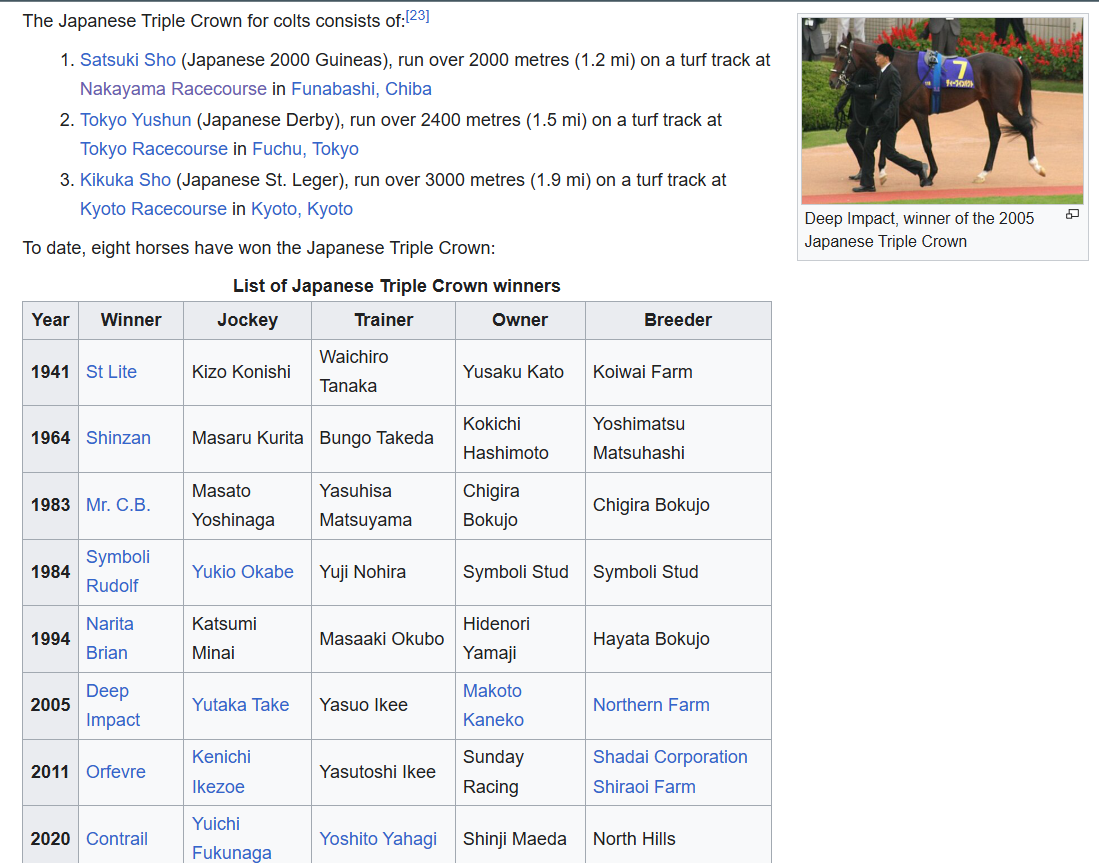Open the Shinzan winner link
This screenshot has height=863, width=1099.
pos(118,438)
